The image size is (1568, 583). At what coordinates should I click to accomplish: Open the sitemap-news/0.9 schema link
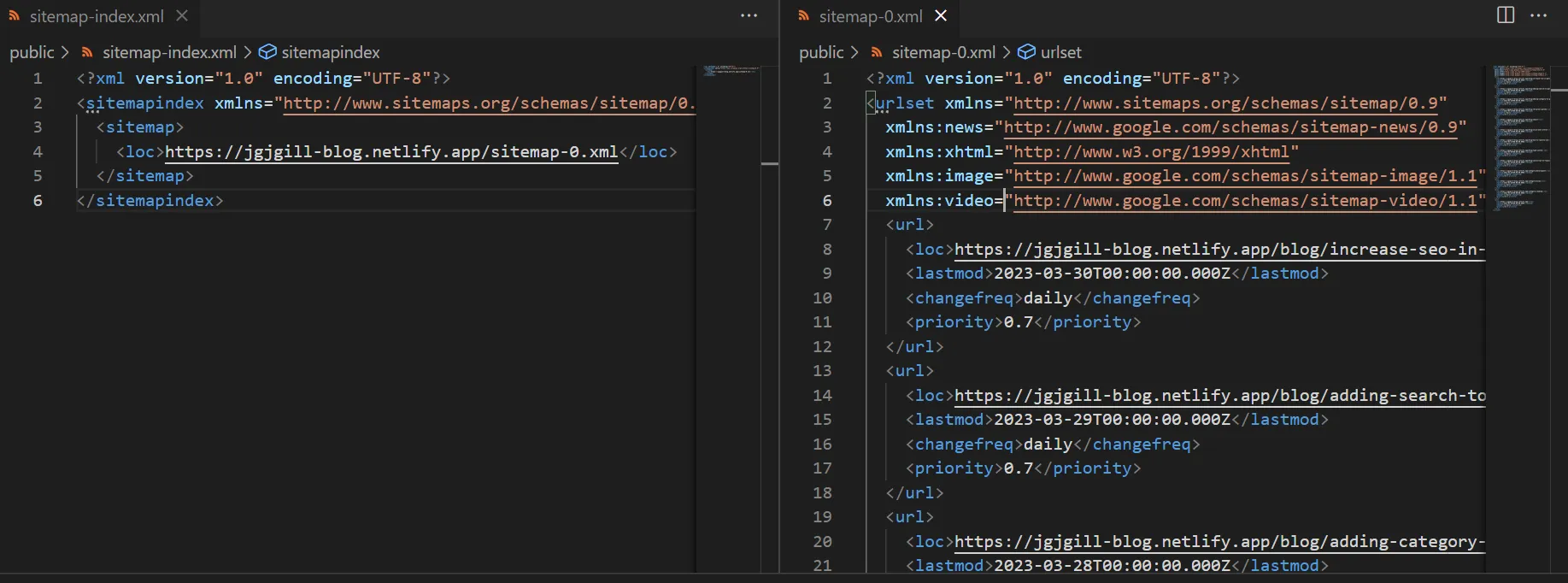(x=1230, y=127)
